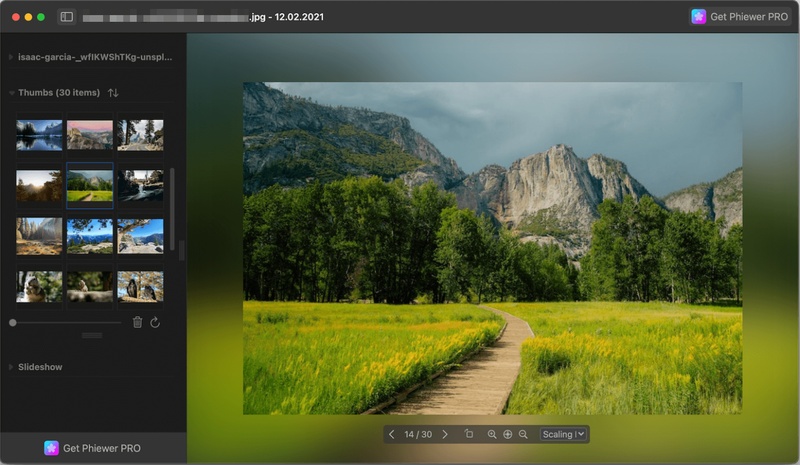Expand the isaac-garcia file info section
Screen dimensions: 800x465
click(11, 57)
